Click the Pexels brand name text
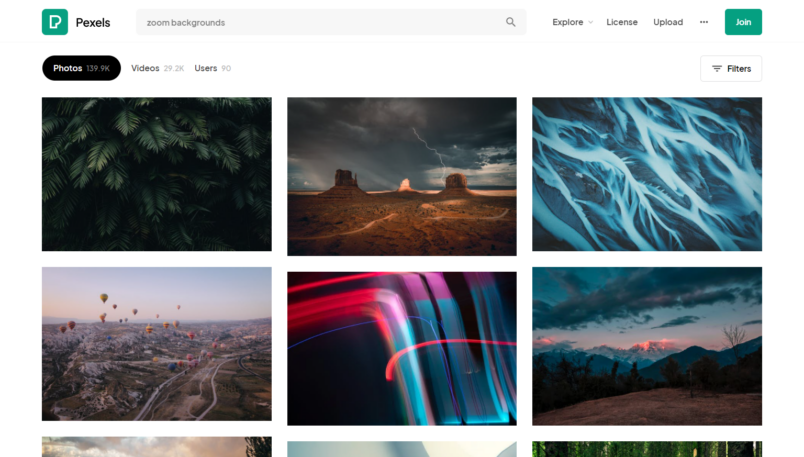 94,22
